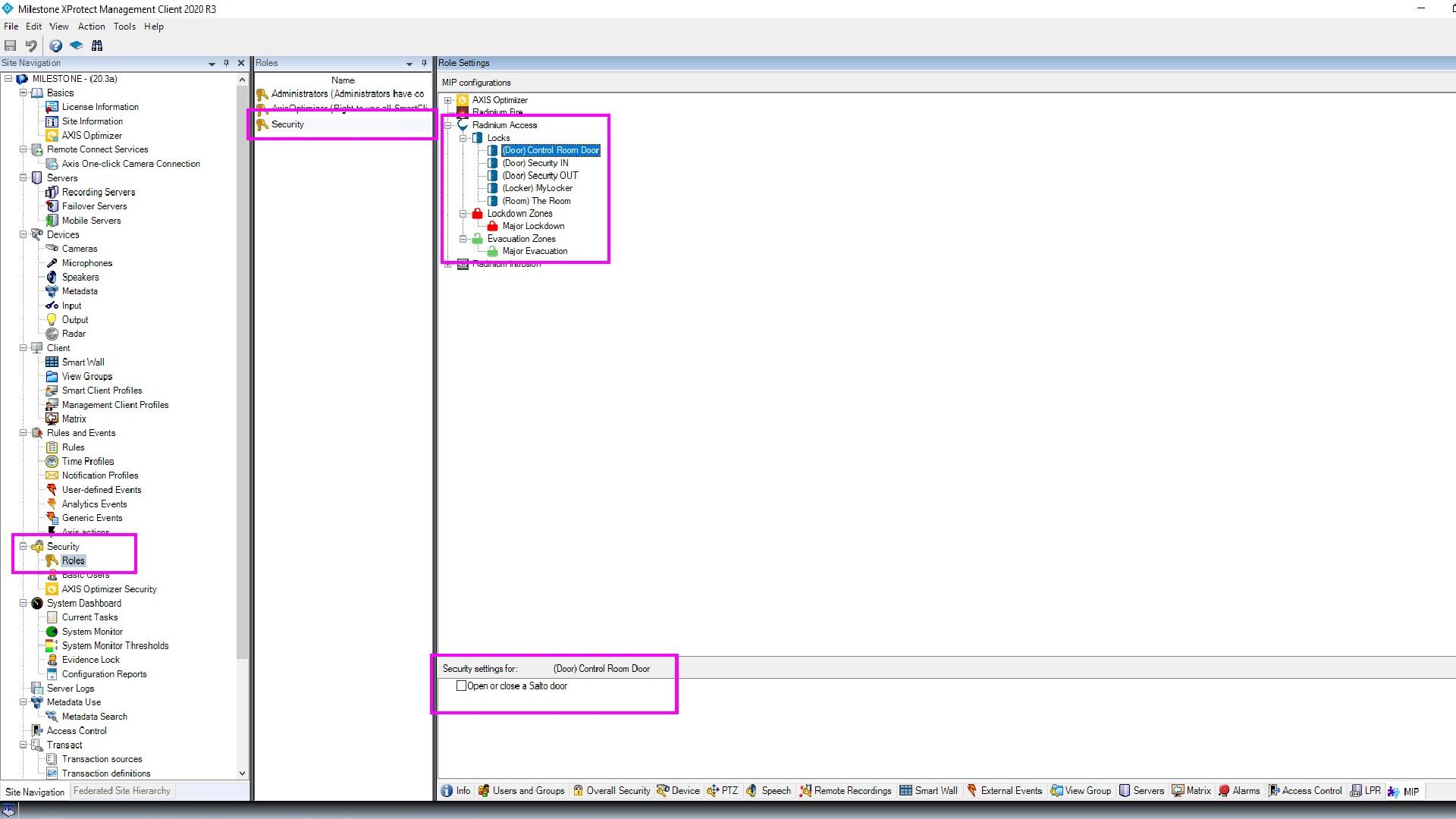Collapse the Lockdown Zones node
1456x819 pixels.
[x=463, y=214]
